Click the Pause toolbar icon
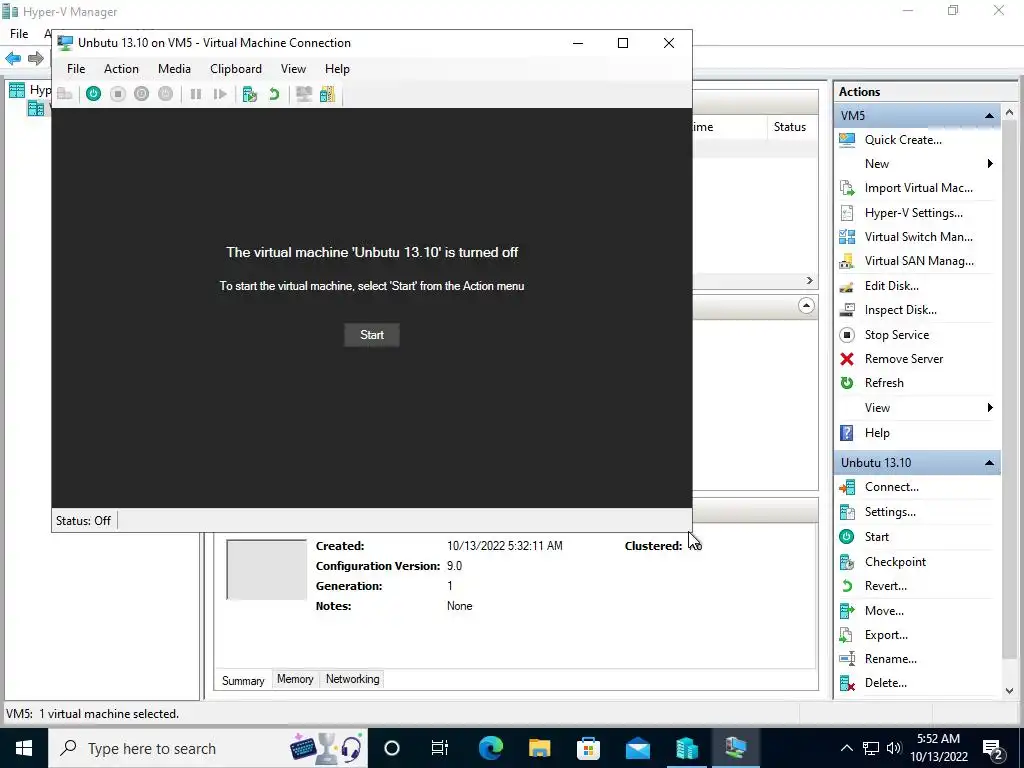This screenshot has width=1024, height=768. click(x=195, y=94)
